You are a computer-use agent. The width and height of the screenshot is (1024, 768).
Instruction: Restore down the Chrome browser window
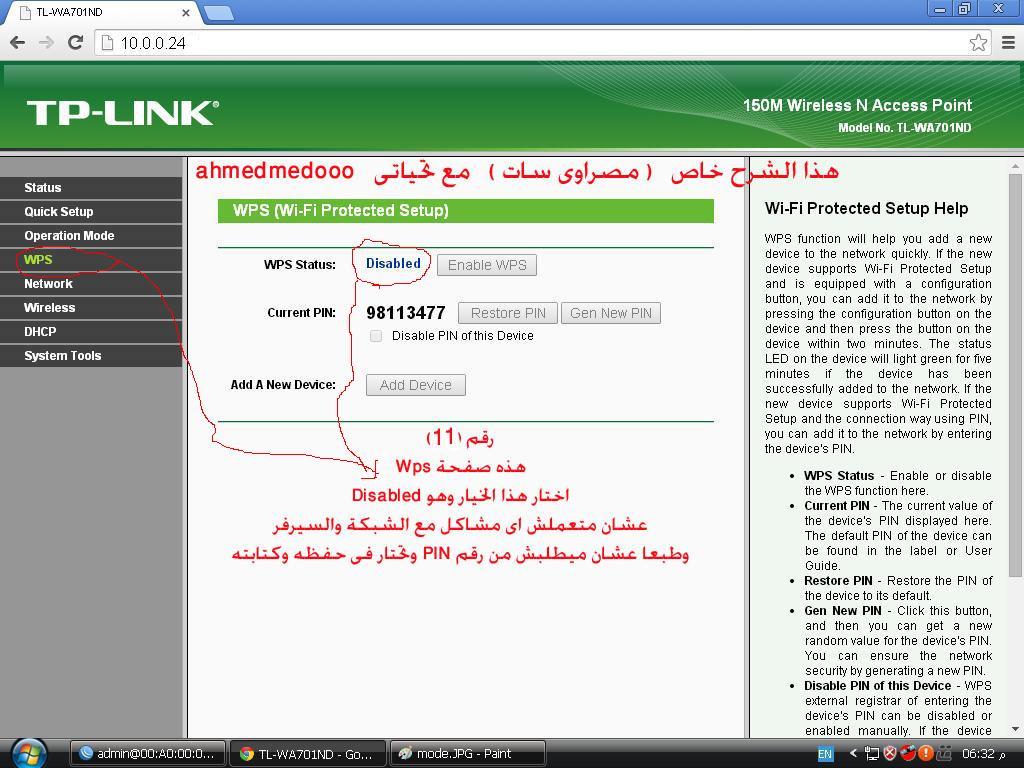[x=964, y=9]
